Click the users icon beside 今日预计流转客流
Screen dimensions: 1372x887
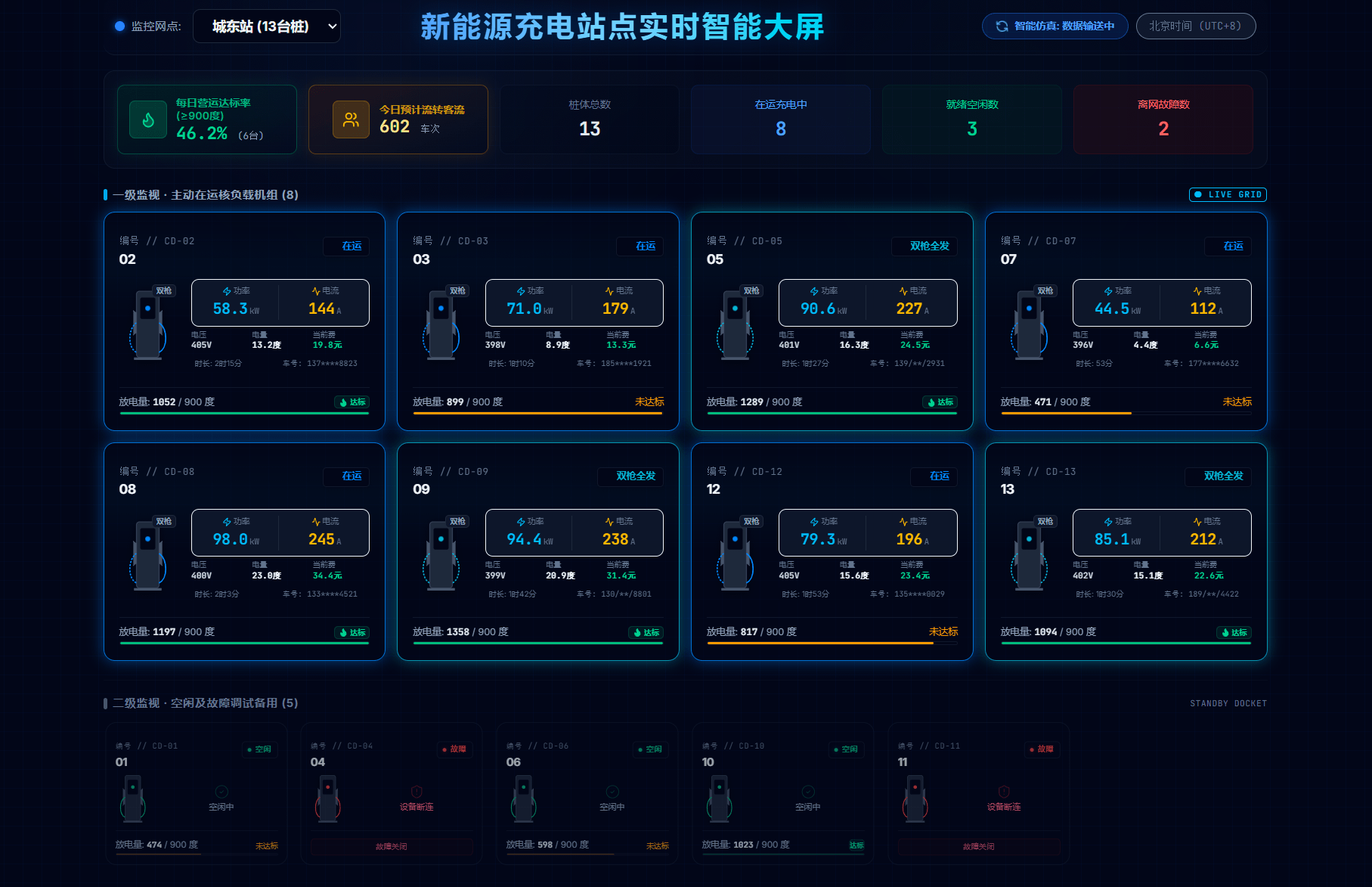[351, 119]
